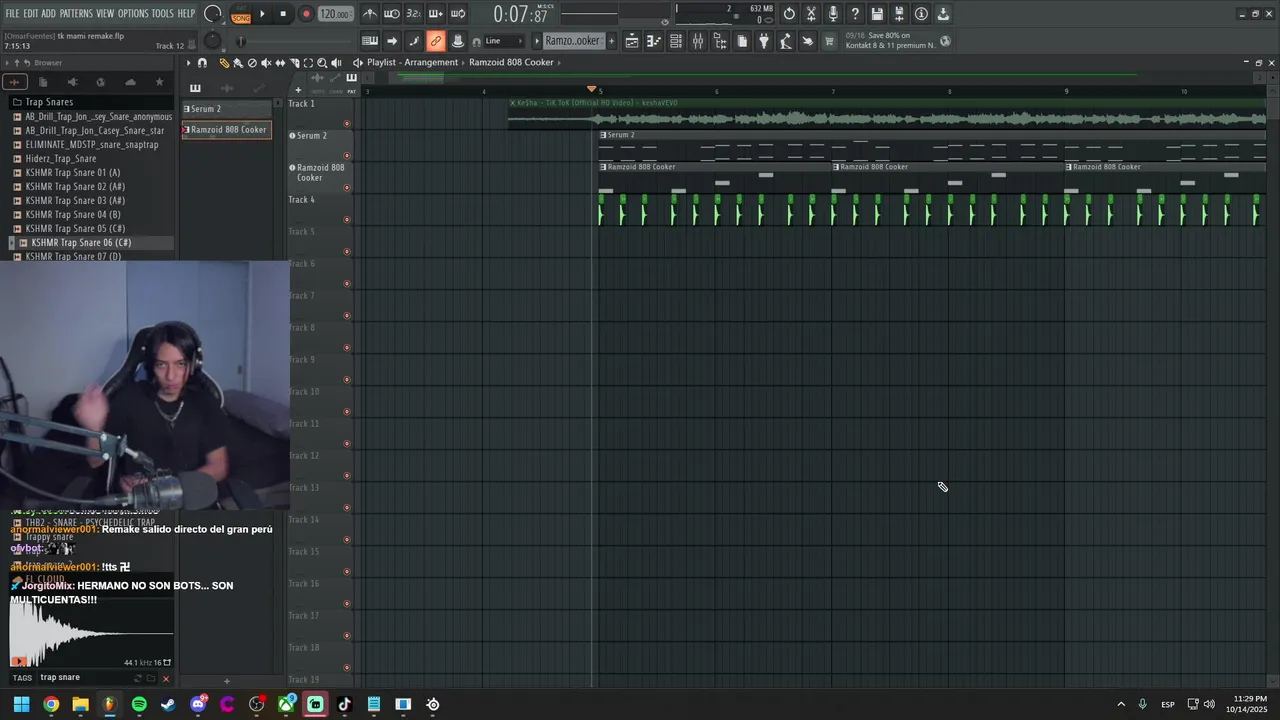Open the piano roll view icon

tap(654, 41)
